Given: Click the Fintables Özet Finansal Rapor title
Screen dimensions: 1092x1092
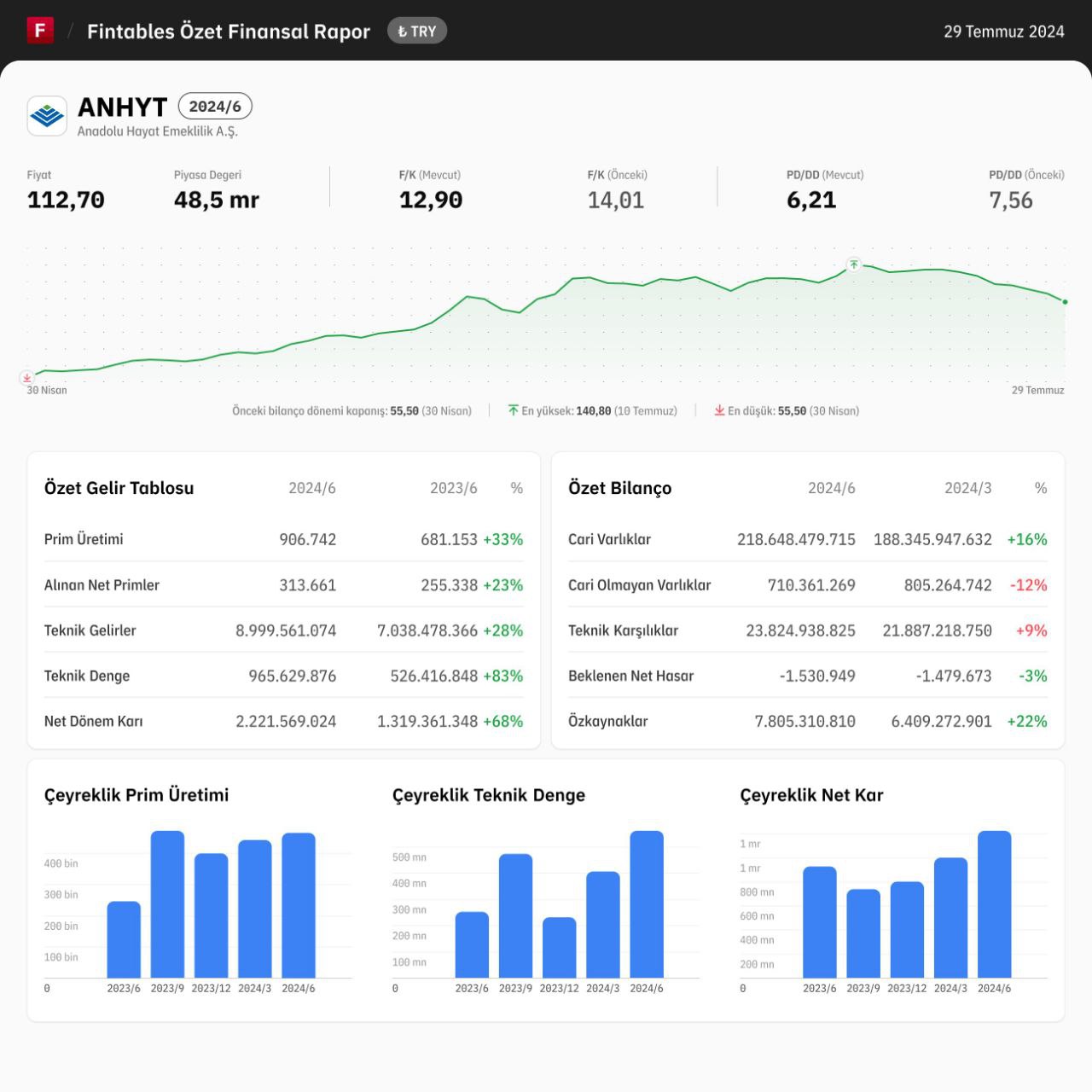Looking at the screenshot, I should click(x=229, y=32).
